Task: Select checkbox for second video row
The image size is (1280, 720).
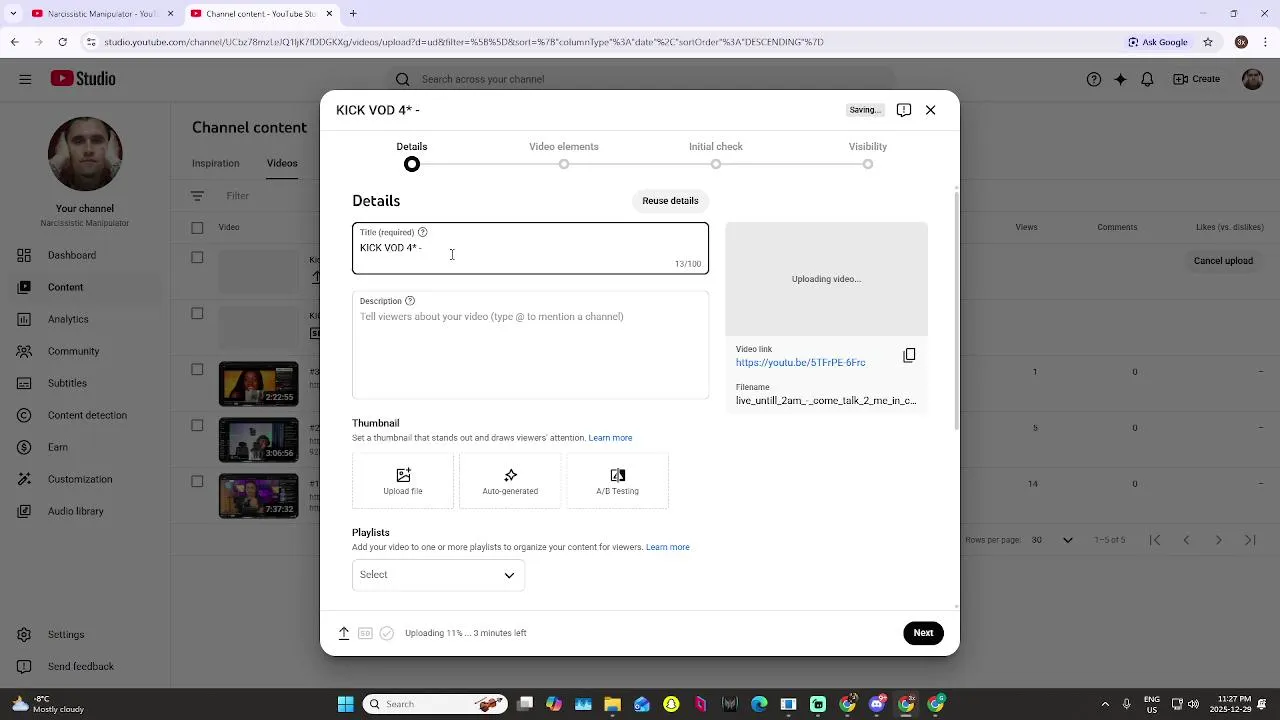Action: tap(197, 313)
